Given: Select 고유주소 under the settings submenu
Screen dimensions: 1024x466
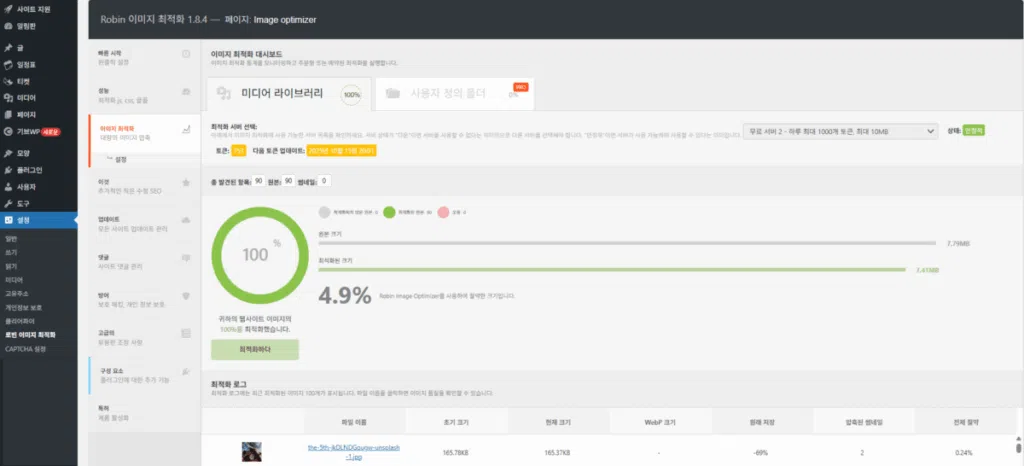Looking at the screenshot, I should pyautogui.click(x=18, y=293).
